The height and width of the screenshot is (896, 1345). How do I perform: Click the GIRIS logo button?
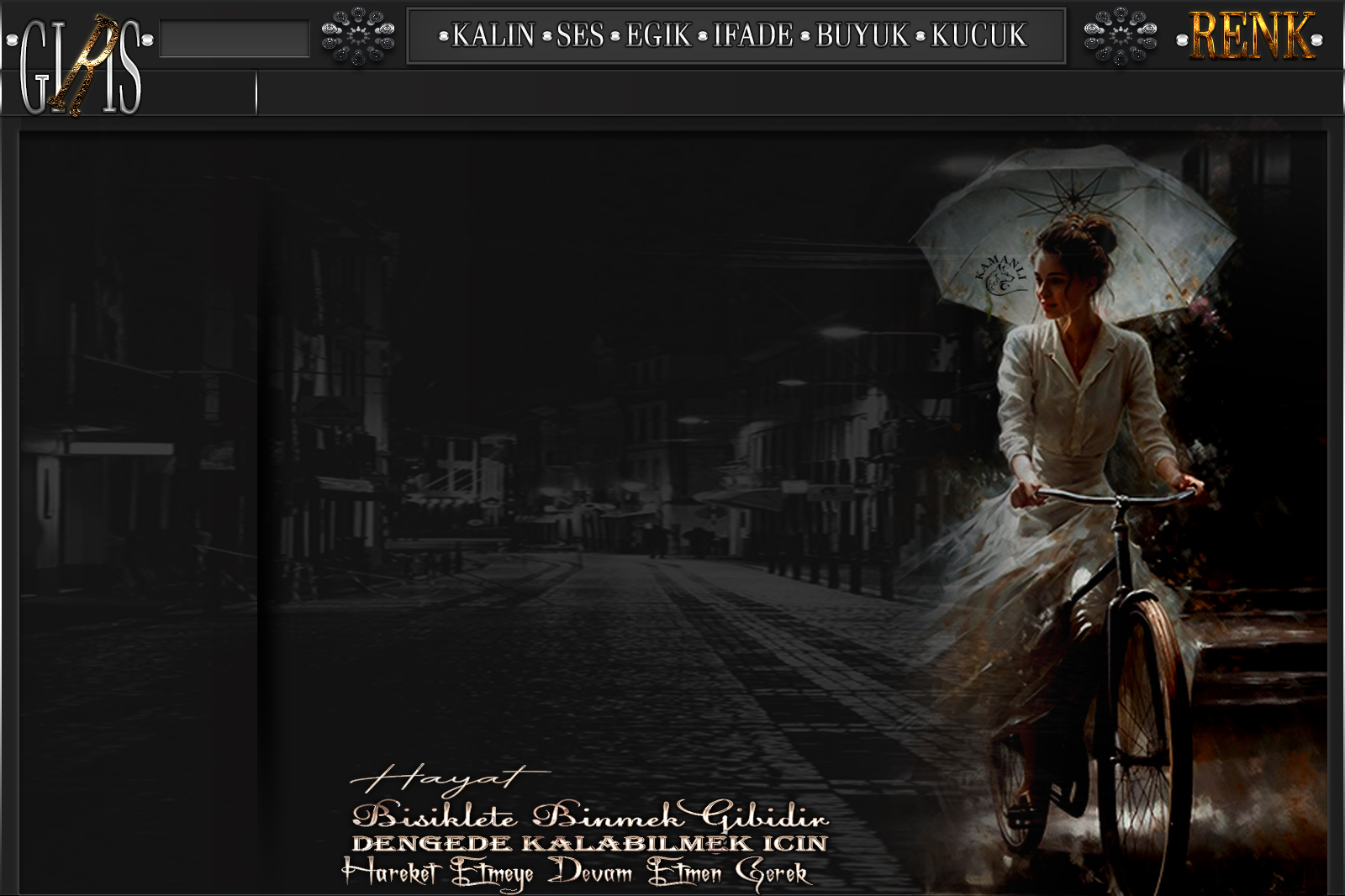point(80,65)
